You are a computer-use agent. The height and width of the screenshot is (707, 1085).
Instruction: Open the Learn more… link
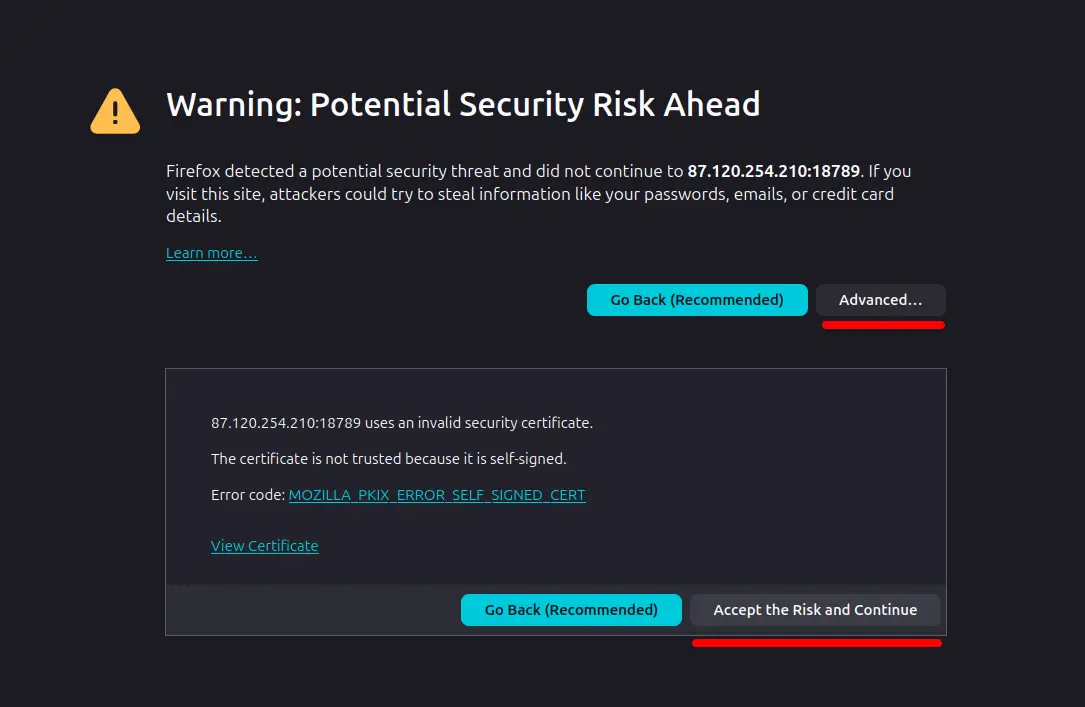tap(211, 252)
